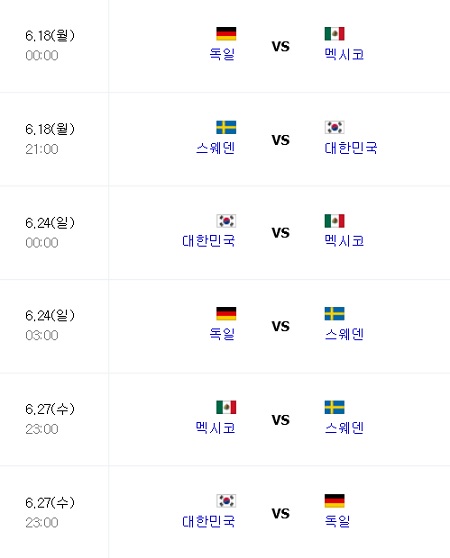Image resolution: width=450 pixels, height=558 pixels.
Task: Click VS in the 독일 vs 스웨덴 match
Action: pos(281,326)
